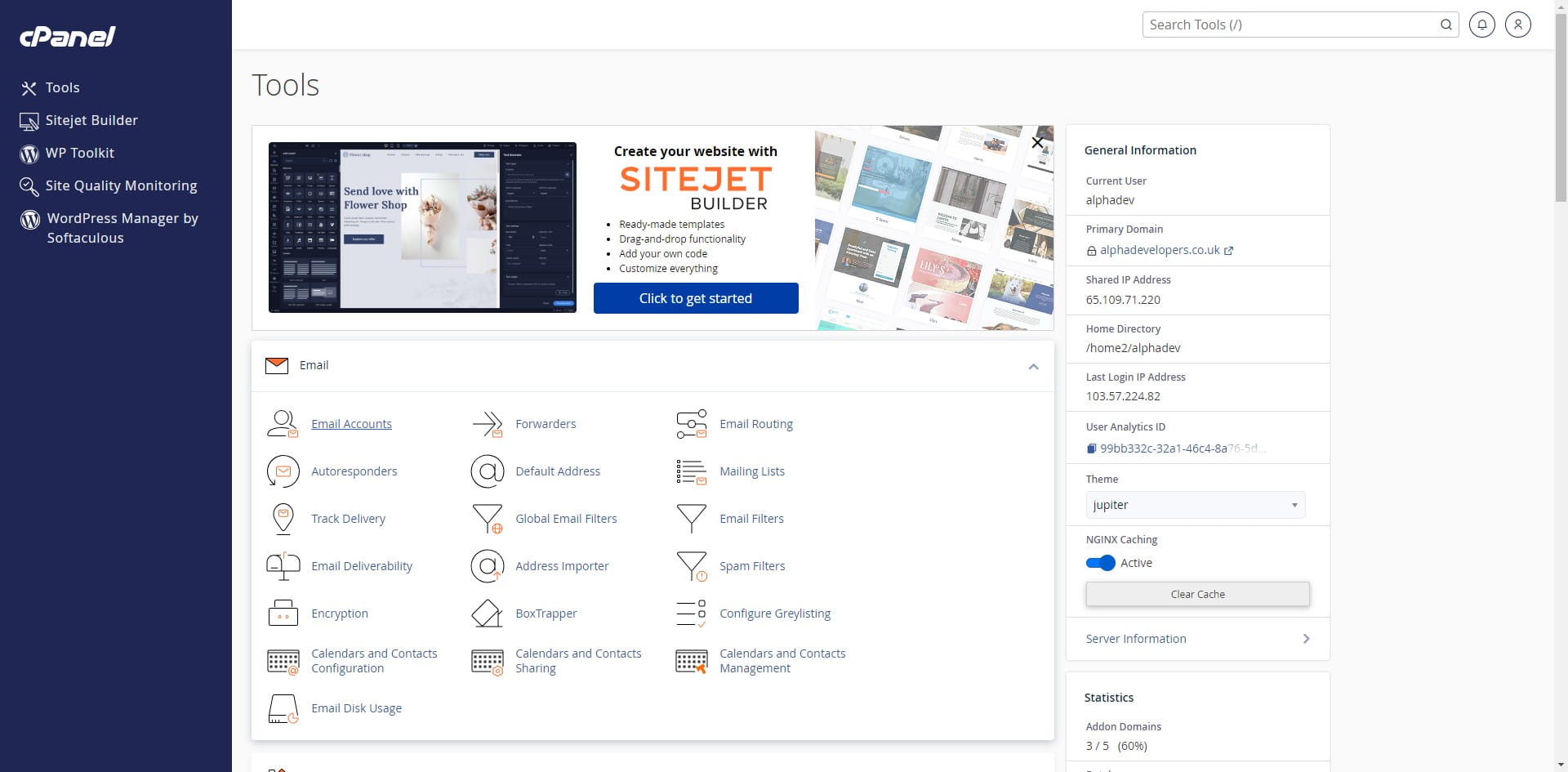This screenshot has height=772, width=1568.
Task: Open the Forwarders tool icon
Action: point(487,424)
